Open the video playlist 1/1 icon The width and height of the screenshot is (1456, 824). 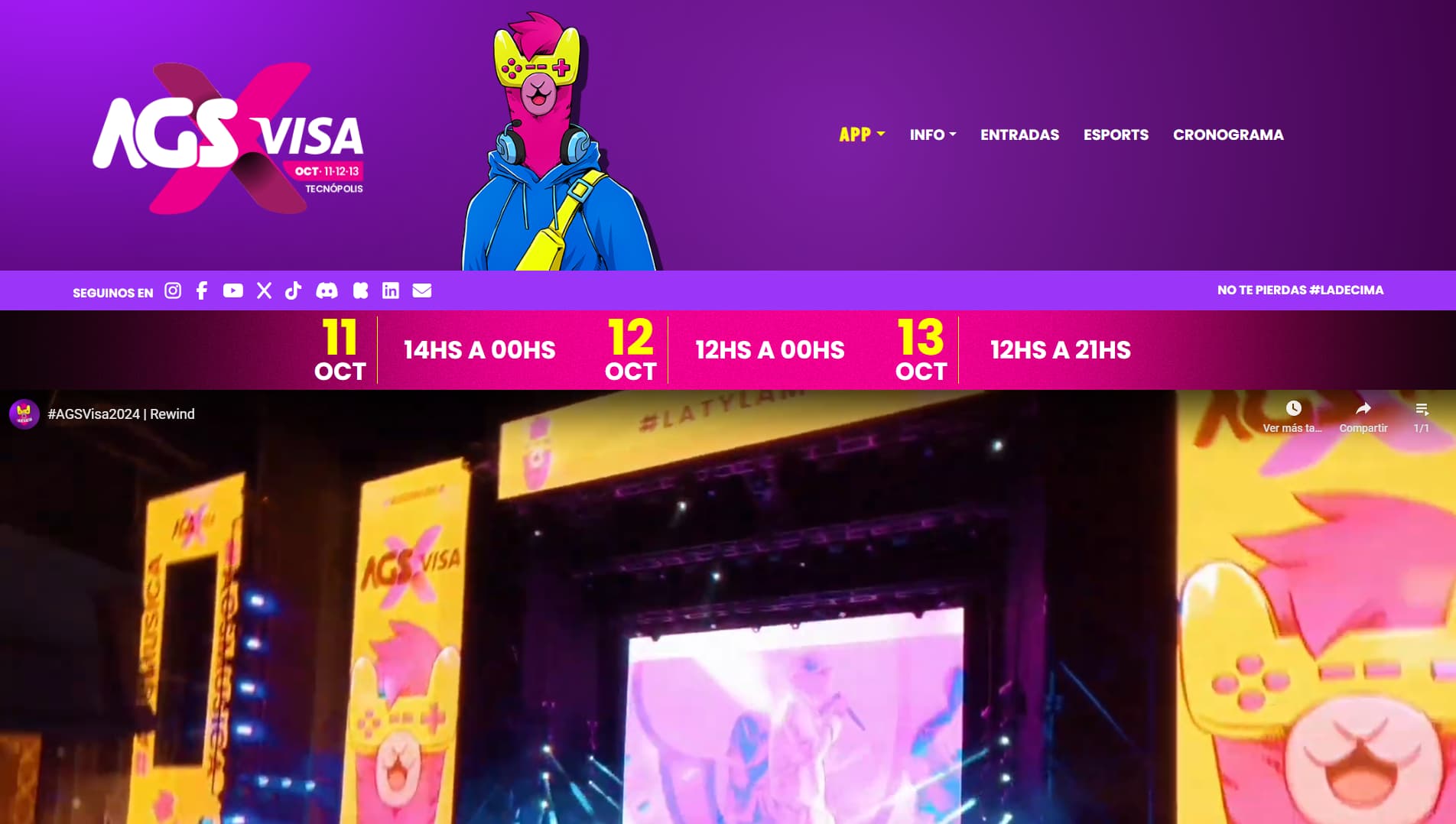point(1422,409)
